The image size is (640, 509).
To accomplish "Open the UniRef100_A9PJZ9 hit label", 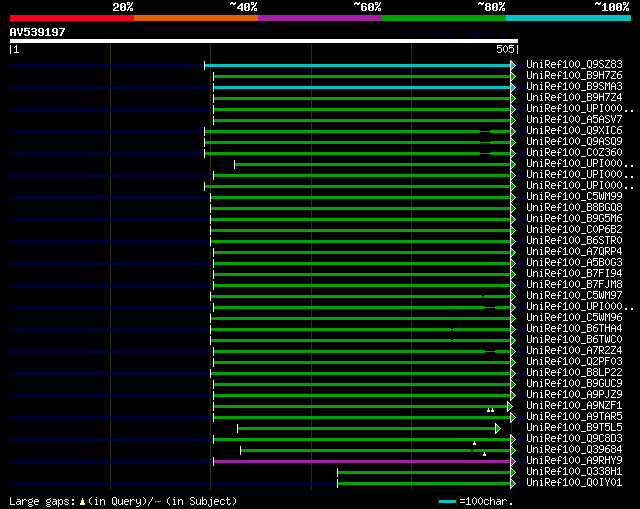I will [574, 395].
